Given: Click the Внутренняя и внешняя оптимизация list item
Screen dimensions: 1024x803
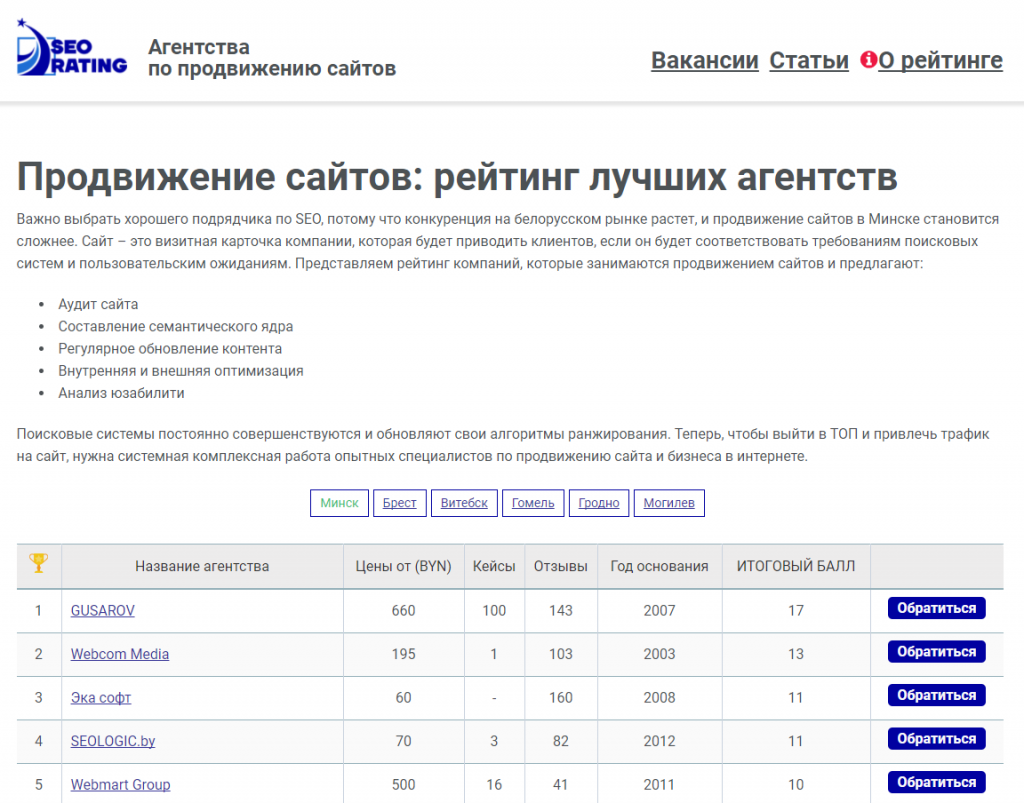Looking at the screenshot, I should 181,371.
